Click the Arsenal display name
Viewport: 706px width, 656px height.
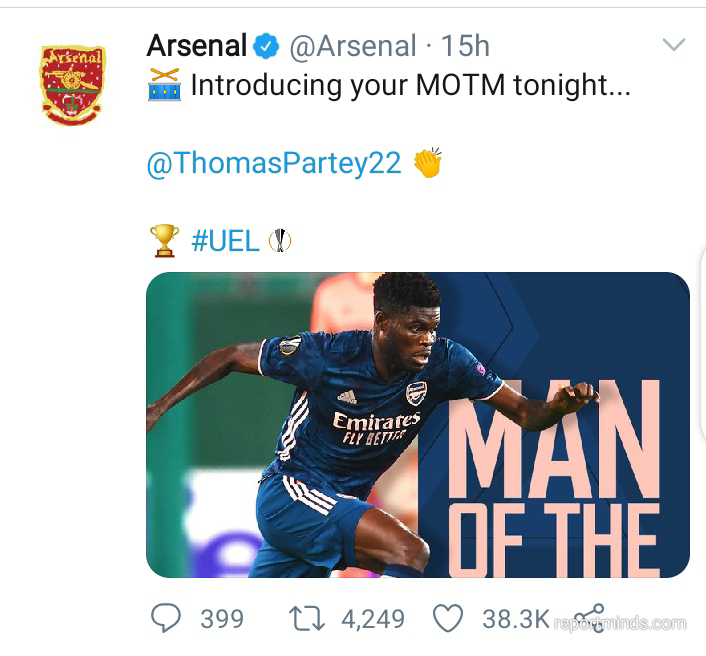pos(197,45)
